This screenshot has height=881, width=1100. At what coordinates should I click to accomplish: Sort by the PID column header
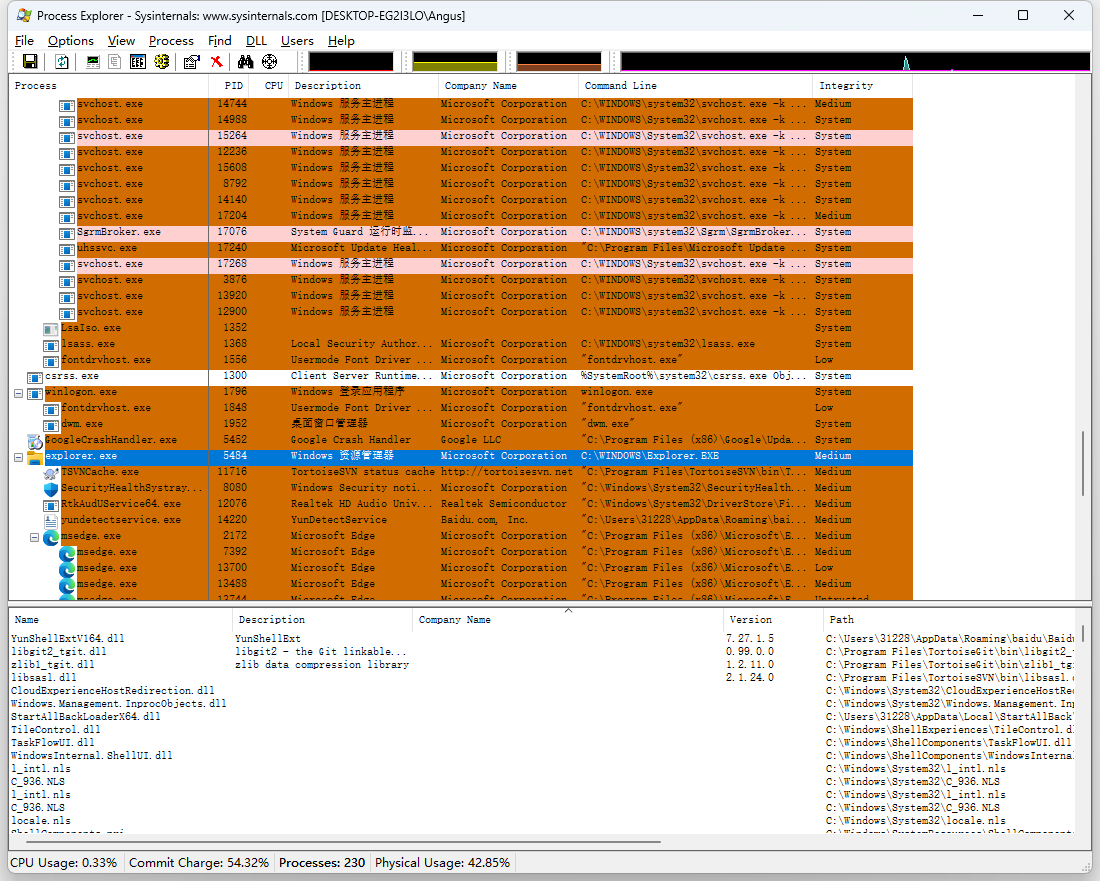coord(229,86)
